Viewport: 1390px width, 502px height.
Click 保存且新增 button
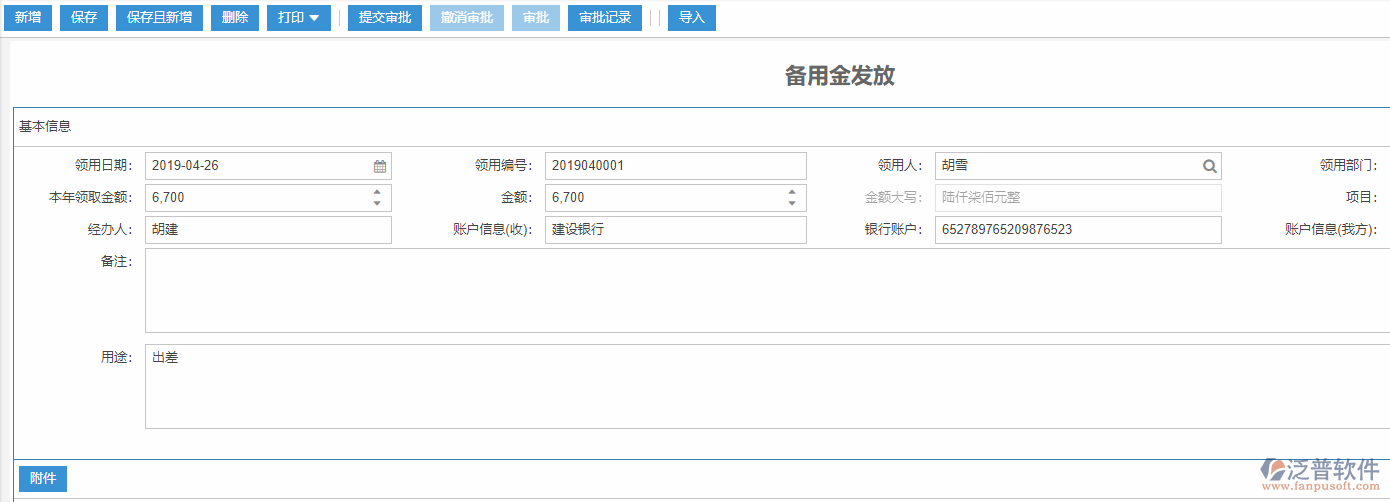coord(159,18)
